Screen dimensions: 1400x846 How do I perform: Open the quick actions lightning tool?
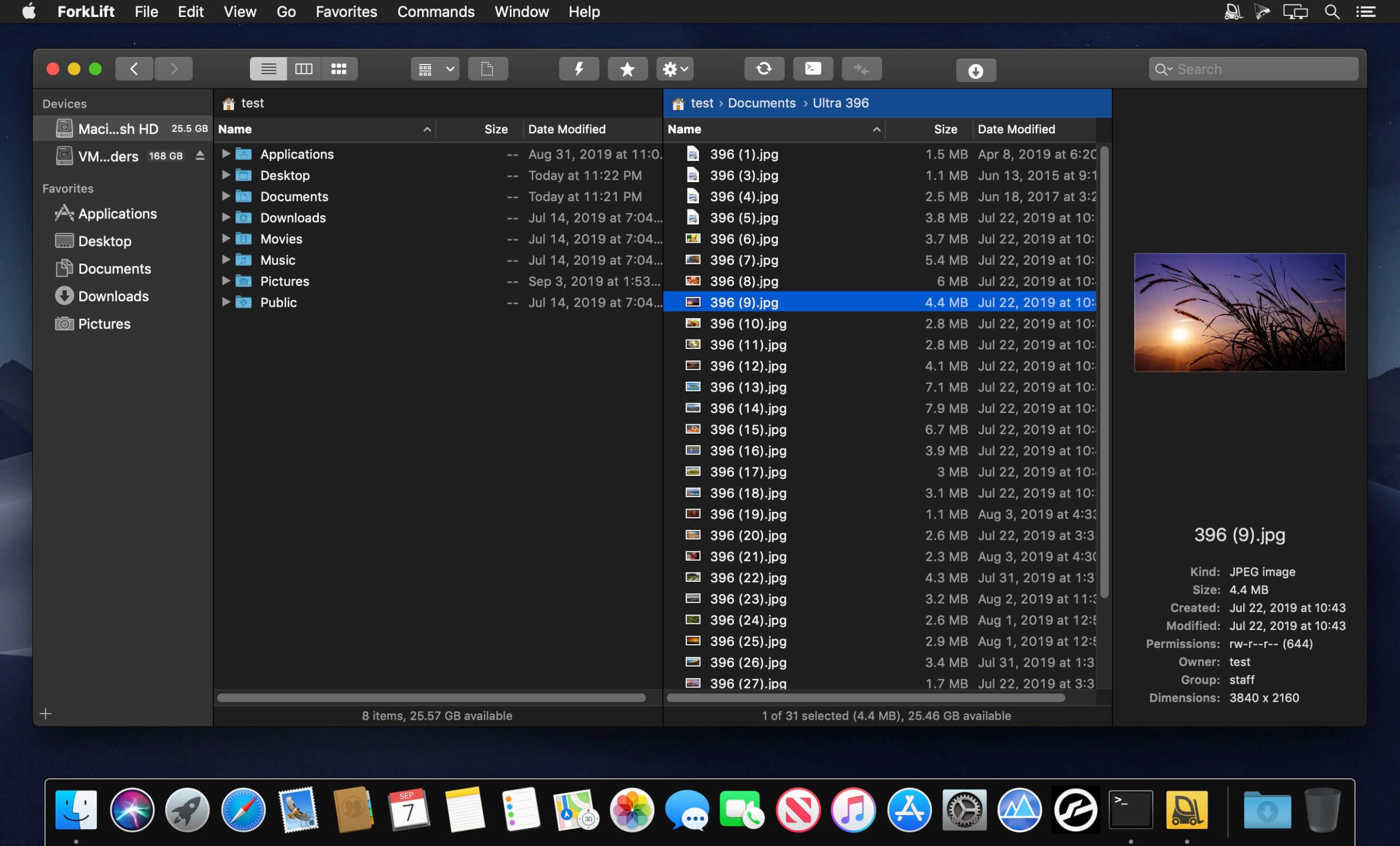[579, 68]
